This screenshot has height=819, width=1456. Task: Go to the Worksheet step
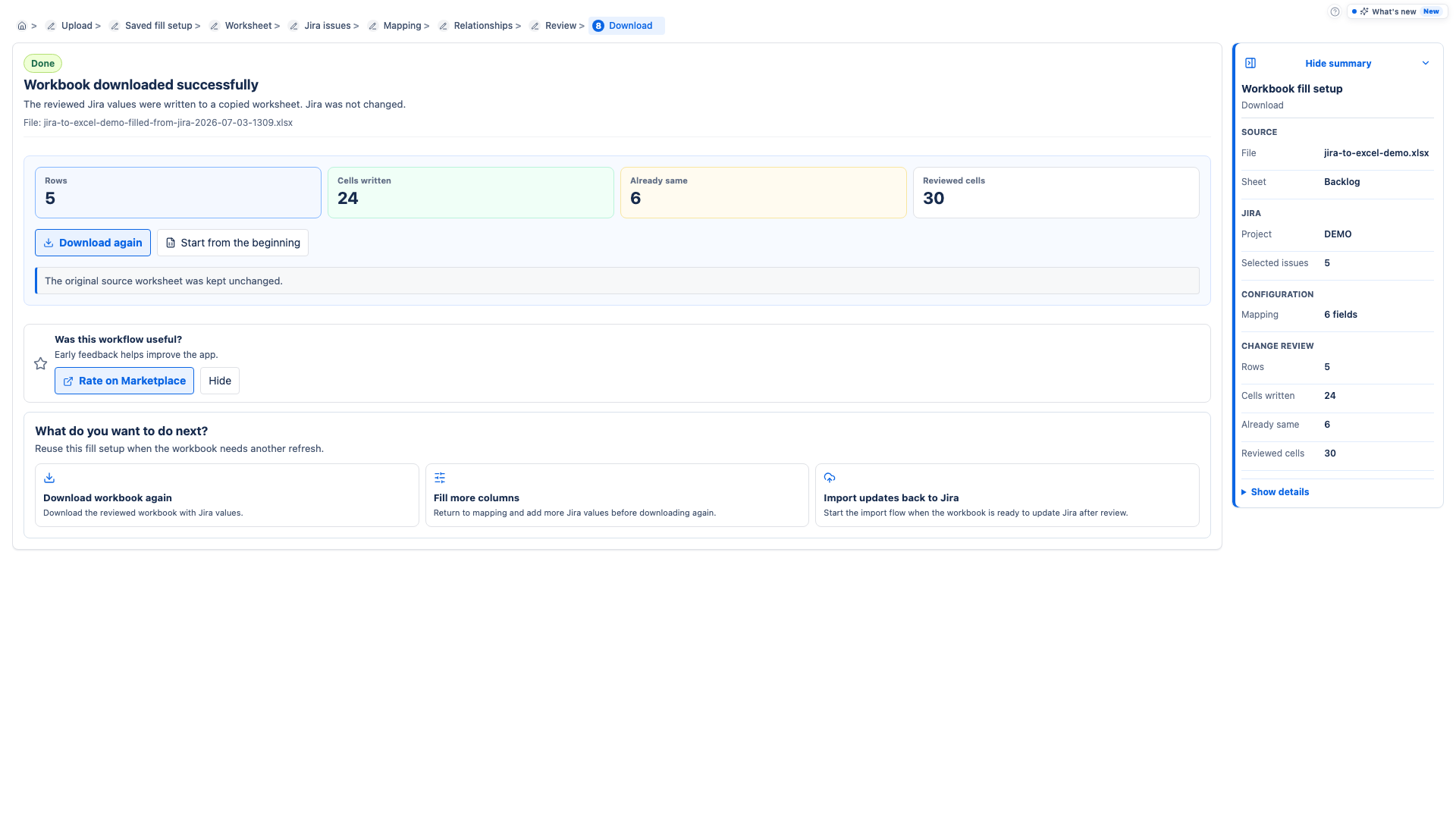(x=248, y=26)
